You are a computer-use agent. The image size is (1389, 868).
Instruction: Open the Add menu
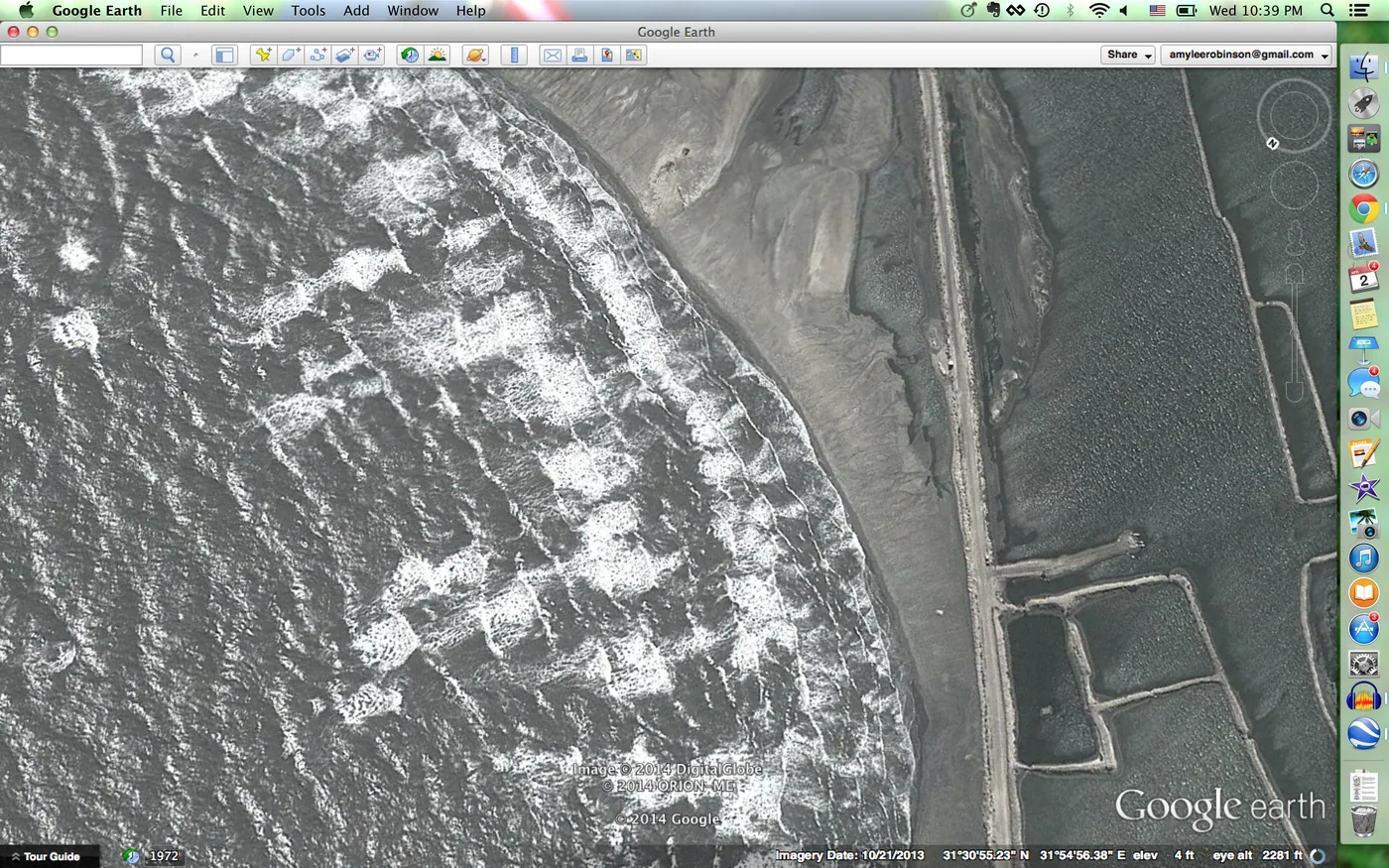pos(356,10)
